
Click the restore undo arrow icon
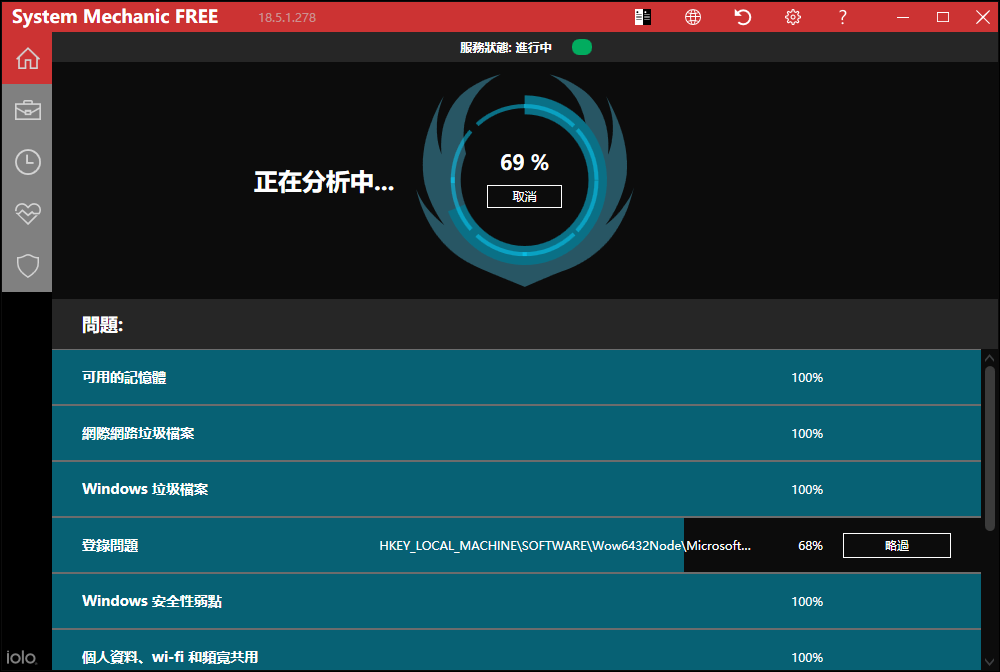point(741,17)
